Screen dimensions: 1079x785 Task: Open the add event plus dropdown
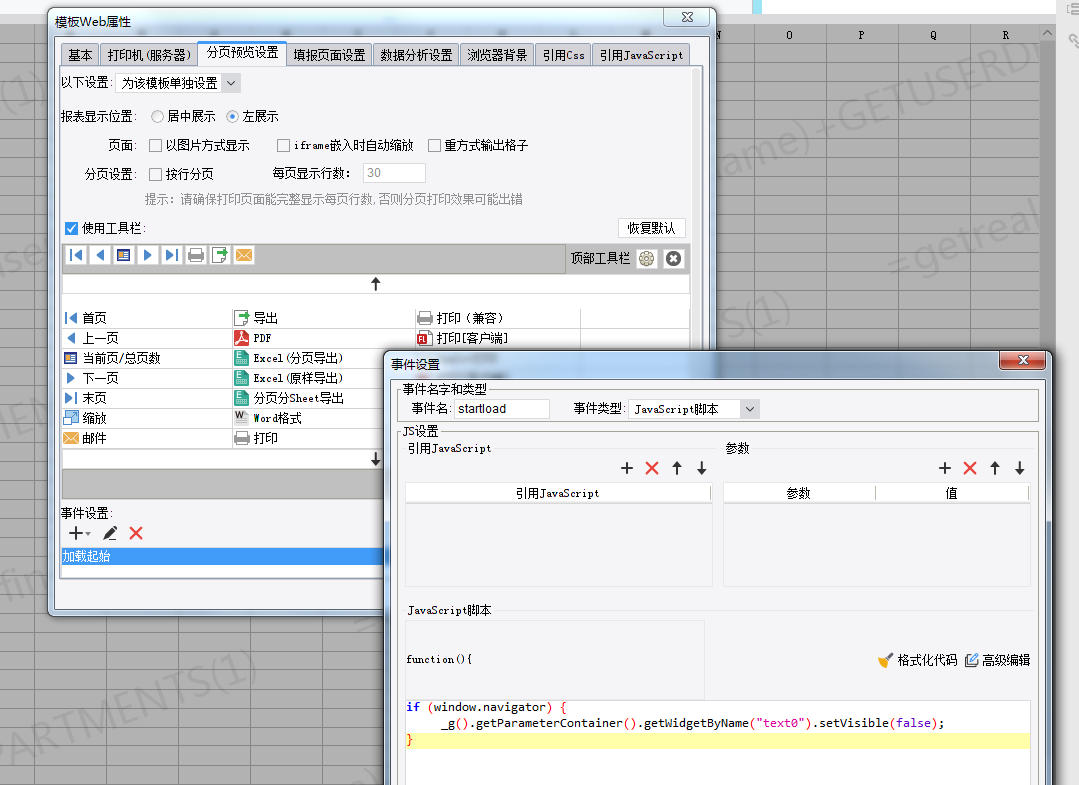79,533
